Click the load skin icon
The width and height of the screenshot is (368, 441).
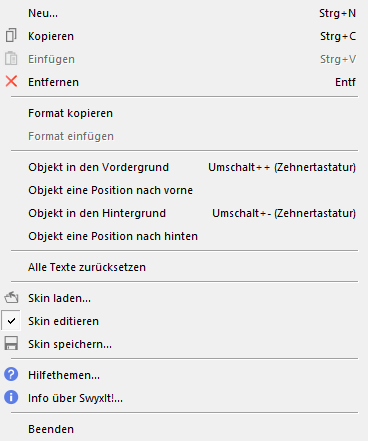click(11, 297)
